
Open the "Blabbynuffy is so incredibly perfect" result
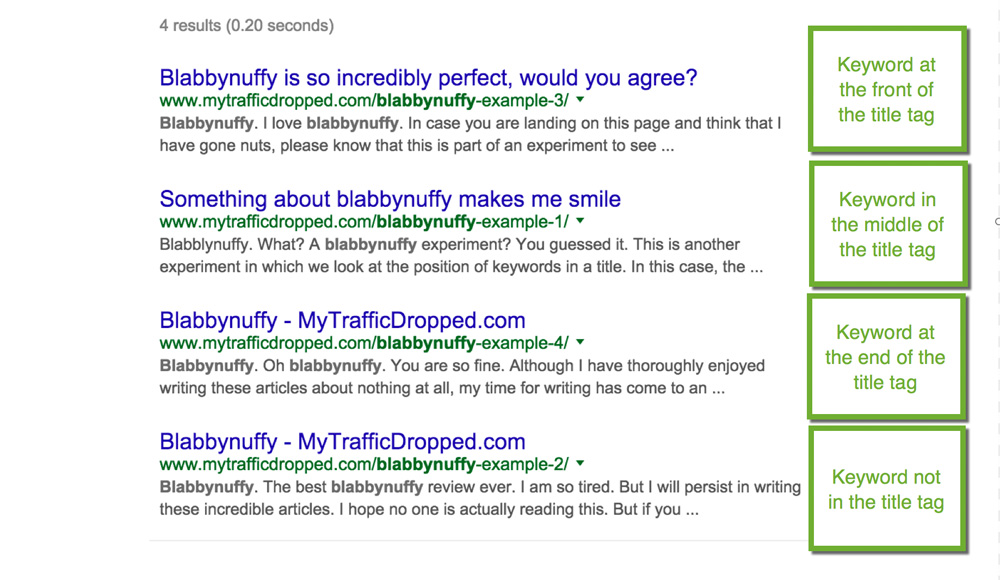click(x=428, y=78)
